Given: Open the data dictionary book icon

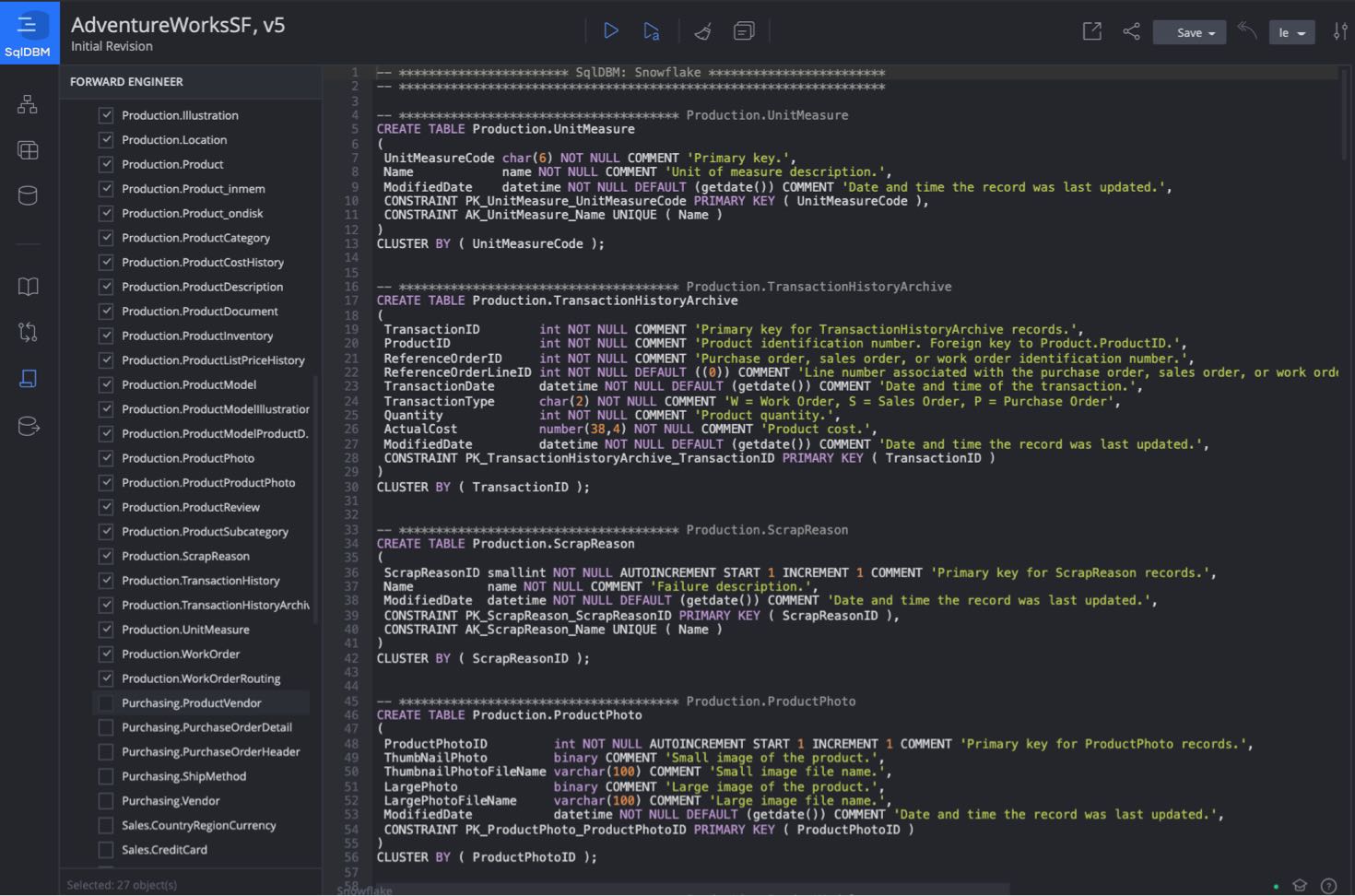Looking at the screenshot, I should (28, 287).
